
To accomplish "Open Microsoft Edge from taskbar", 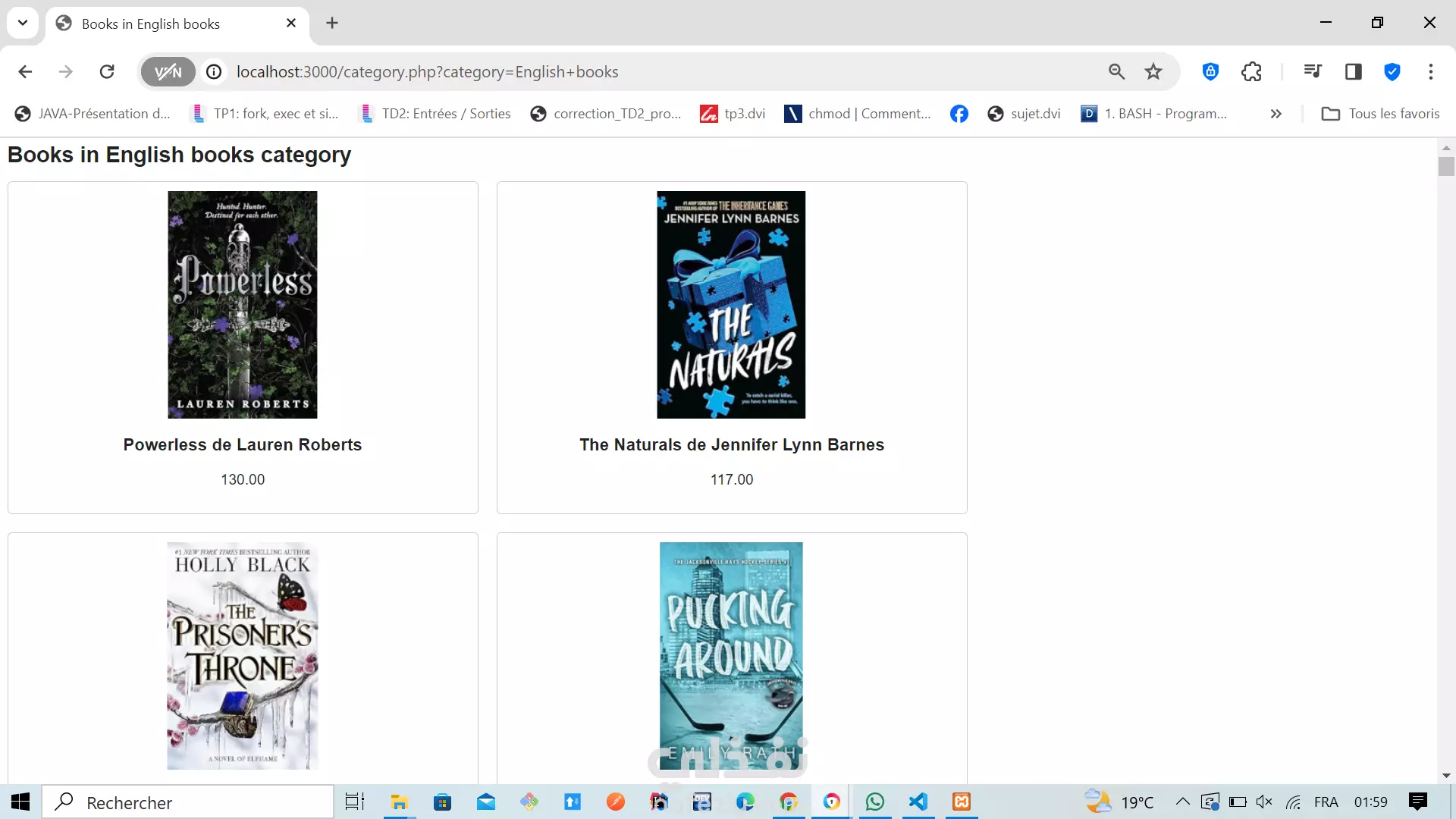I will [745, 802].
